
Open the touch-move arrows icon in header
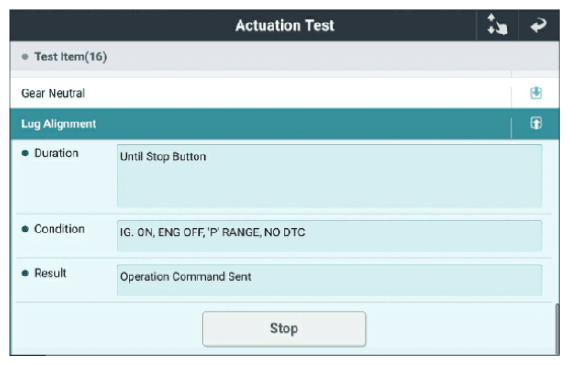pyautogui.click(x=497, y=25)
